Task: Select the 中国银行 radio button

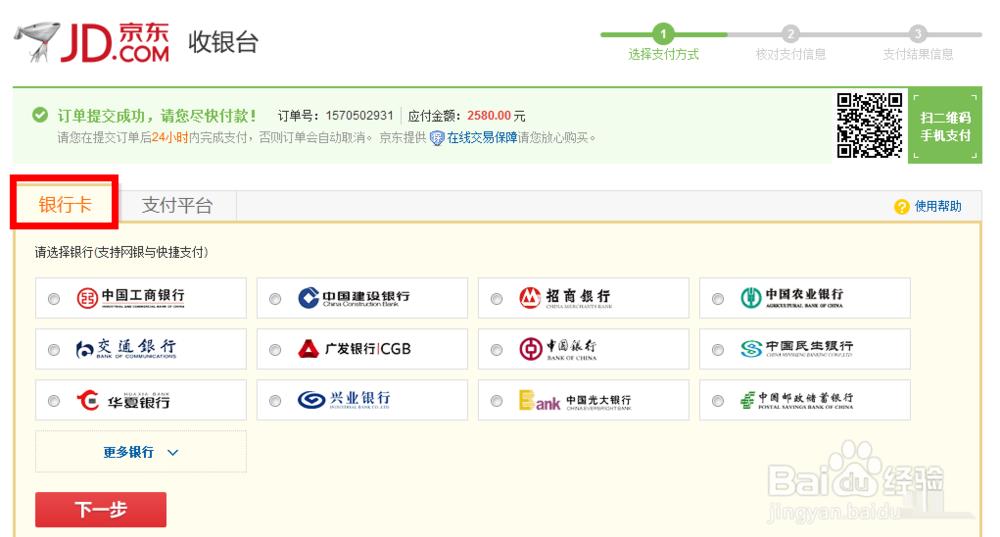Action: pos(497,350)
